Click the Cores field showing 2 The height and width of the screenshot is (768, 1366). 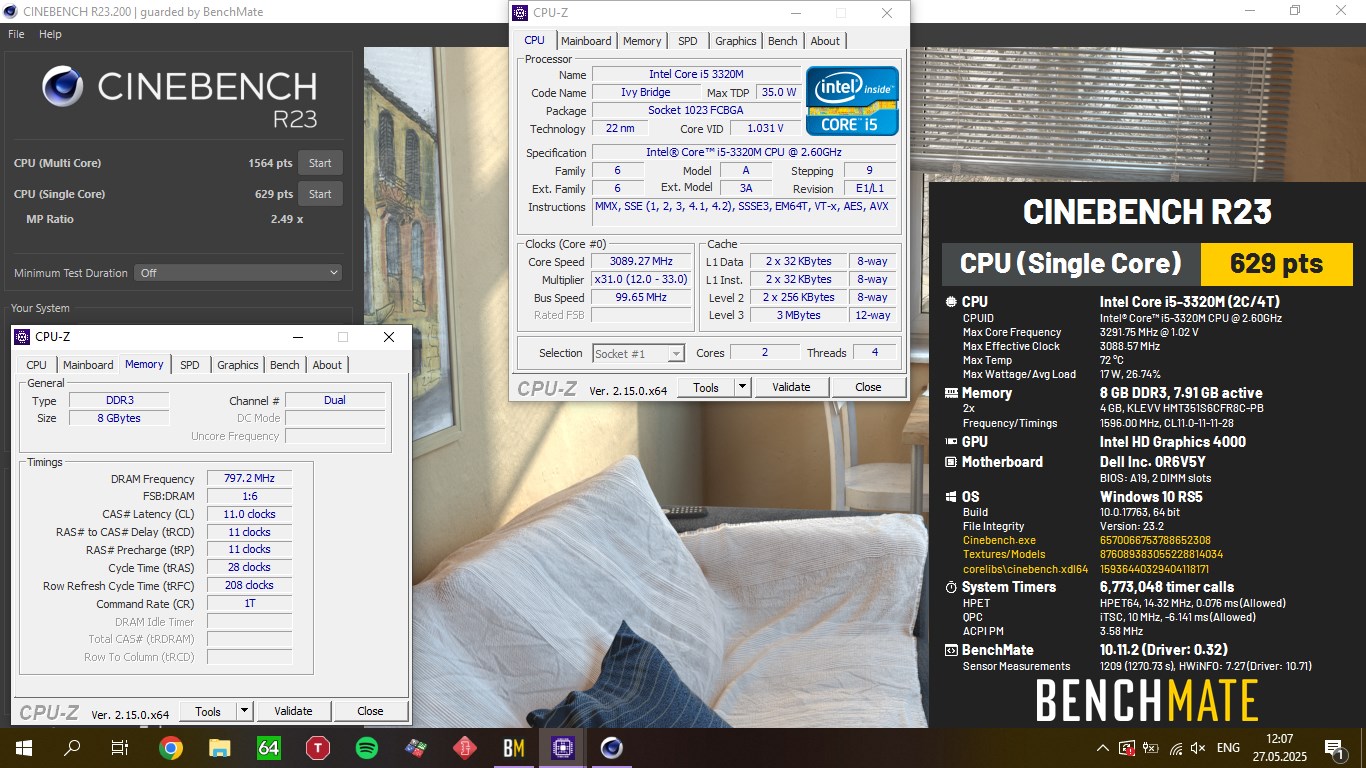(x=765, y=353)
